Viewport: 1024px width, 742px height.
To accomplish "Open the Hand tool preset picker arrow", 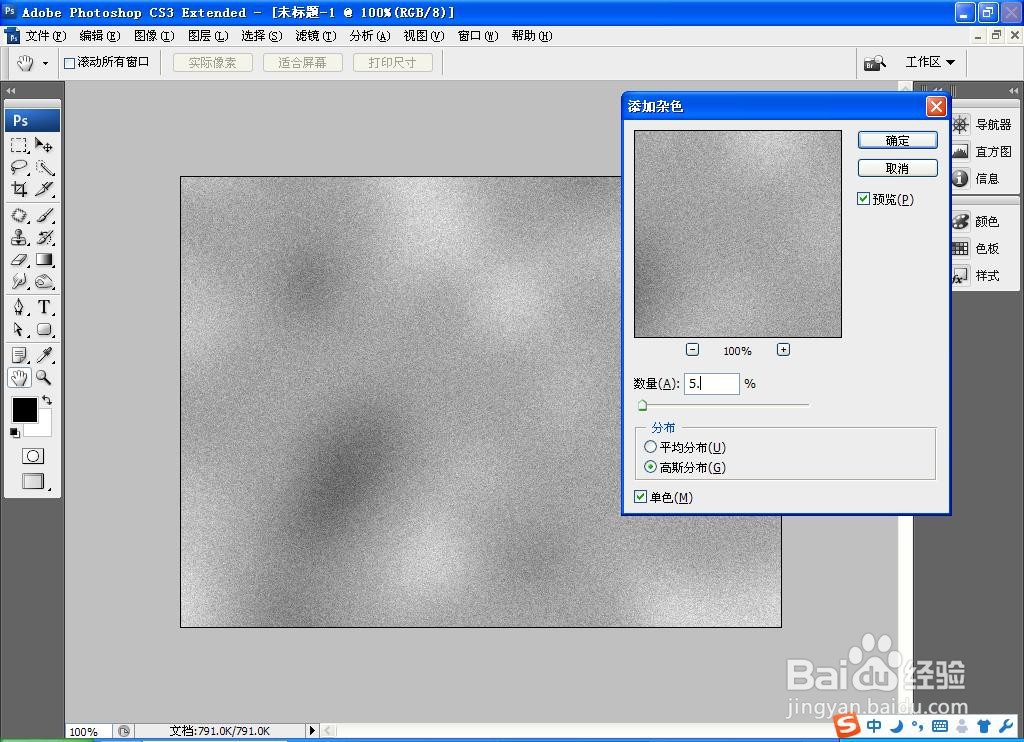I will (45, 63).
